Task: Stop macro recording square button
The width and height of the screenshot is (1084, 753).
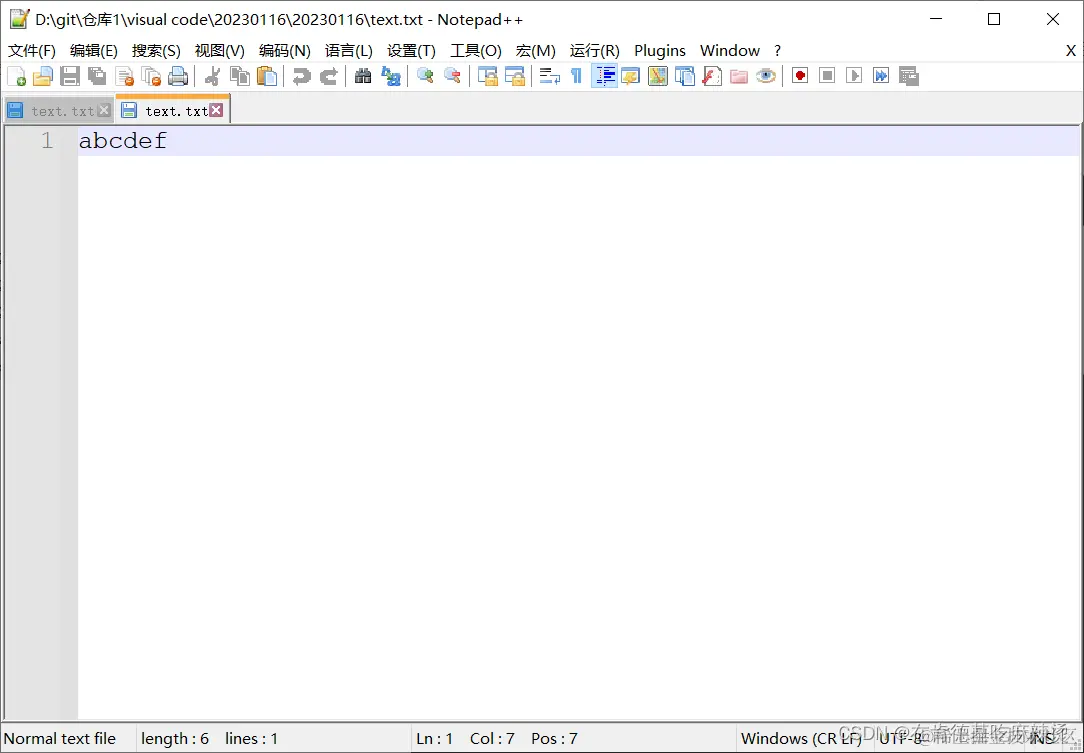Action: (x=827, y=75)
